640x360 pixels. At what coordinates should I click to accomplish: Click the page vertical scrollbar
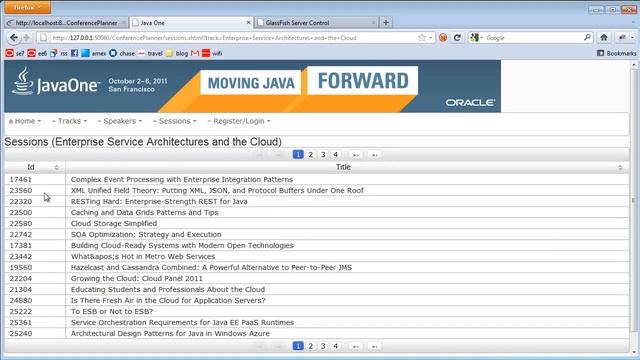pos(633,200)
